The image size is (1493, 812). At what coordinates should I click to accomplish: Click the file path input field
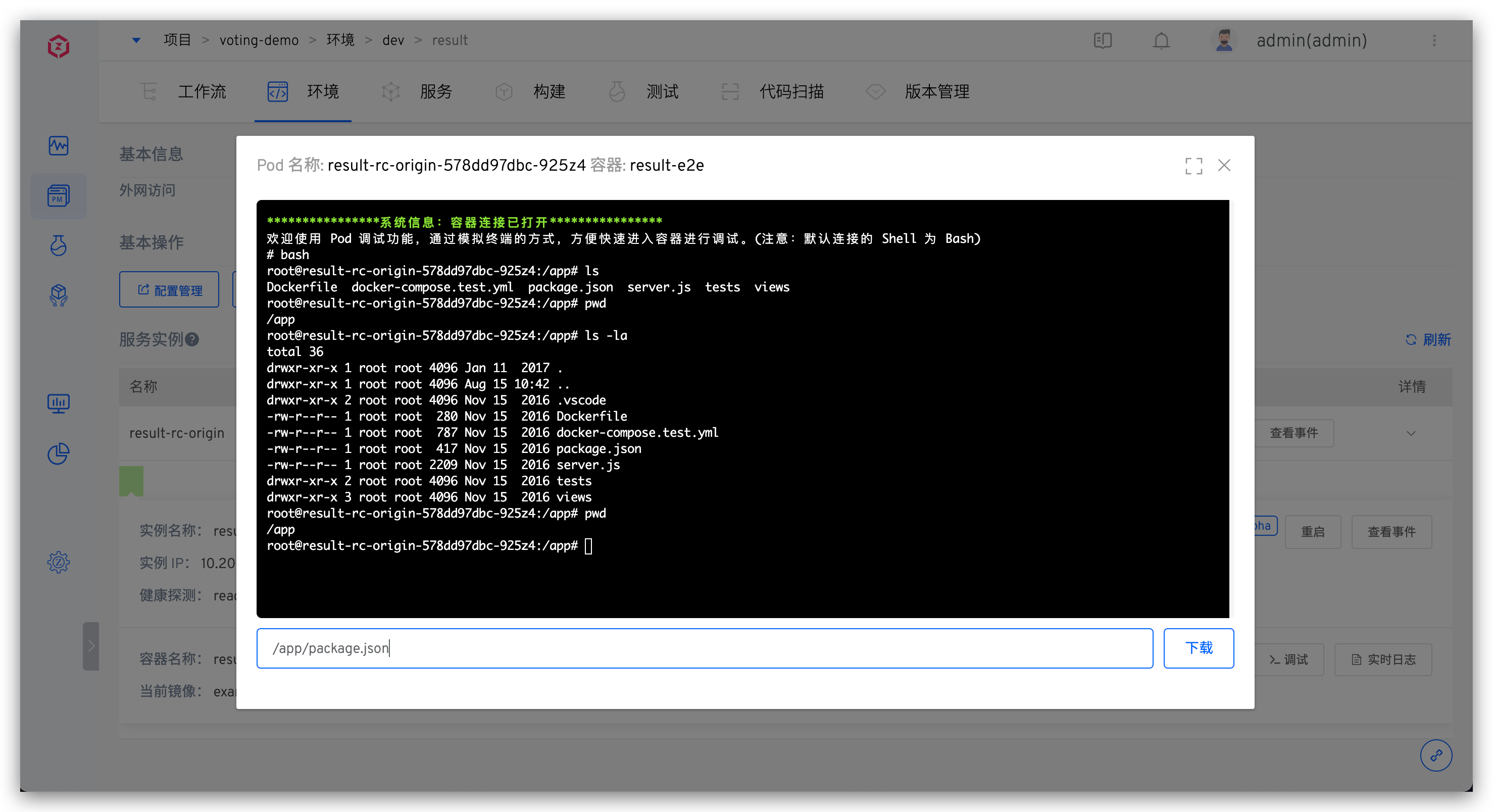point(704,648)
